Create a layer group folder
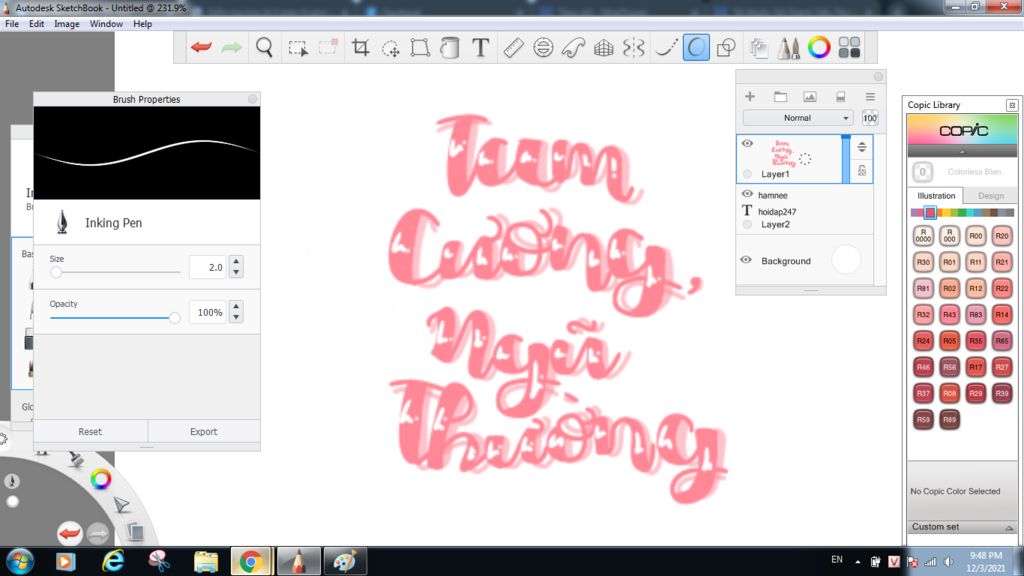The height and width of the screenshot is (576, 1024). [780, 97]
